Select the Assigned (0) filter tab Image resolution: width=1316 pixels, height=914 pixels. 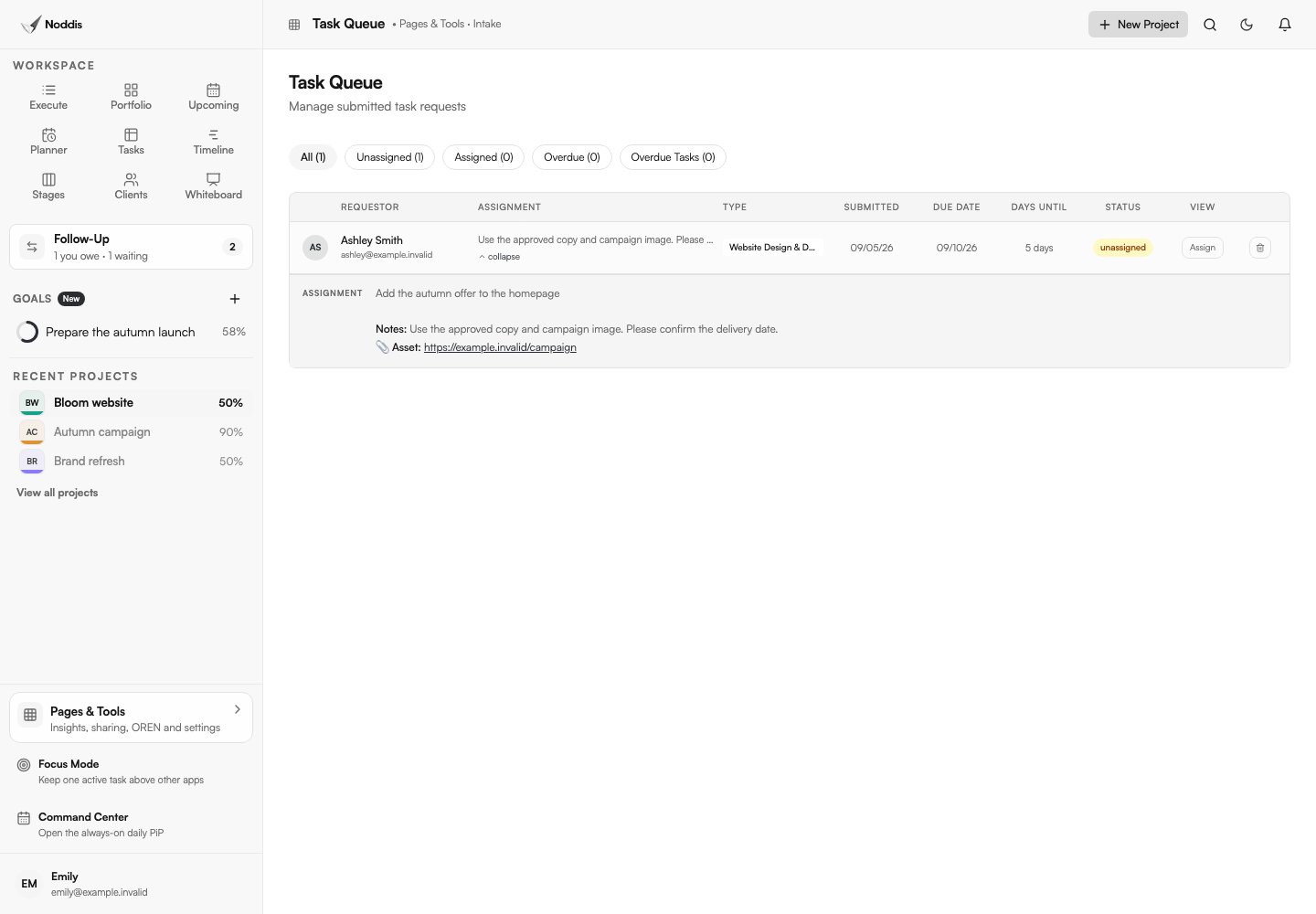pyautogui.click(x=483, y=157)
